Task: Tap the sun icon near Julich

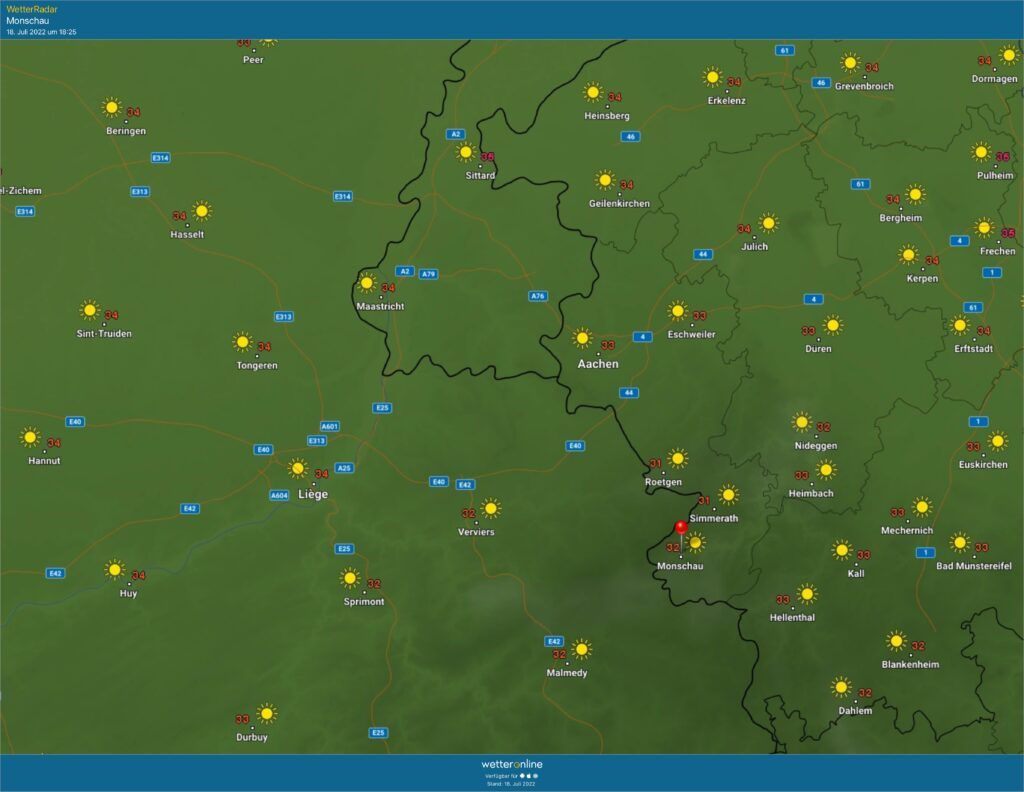Action: (x=769, y=223)
